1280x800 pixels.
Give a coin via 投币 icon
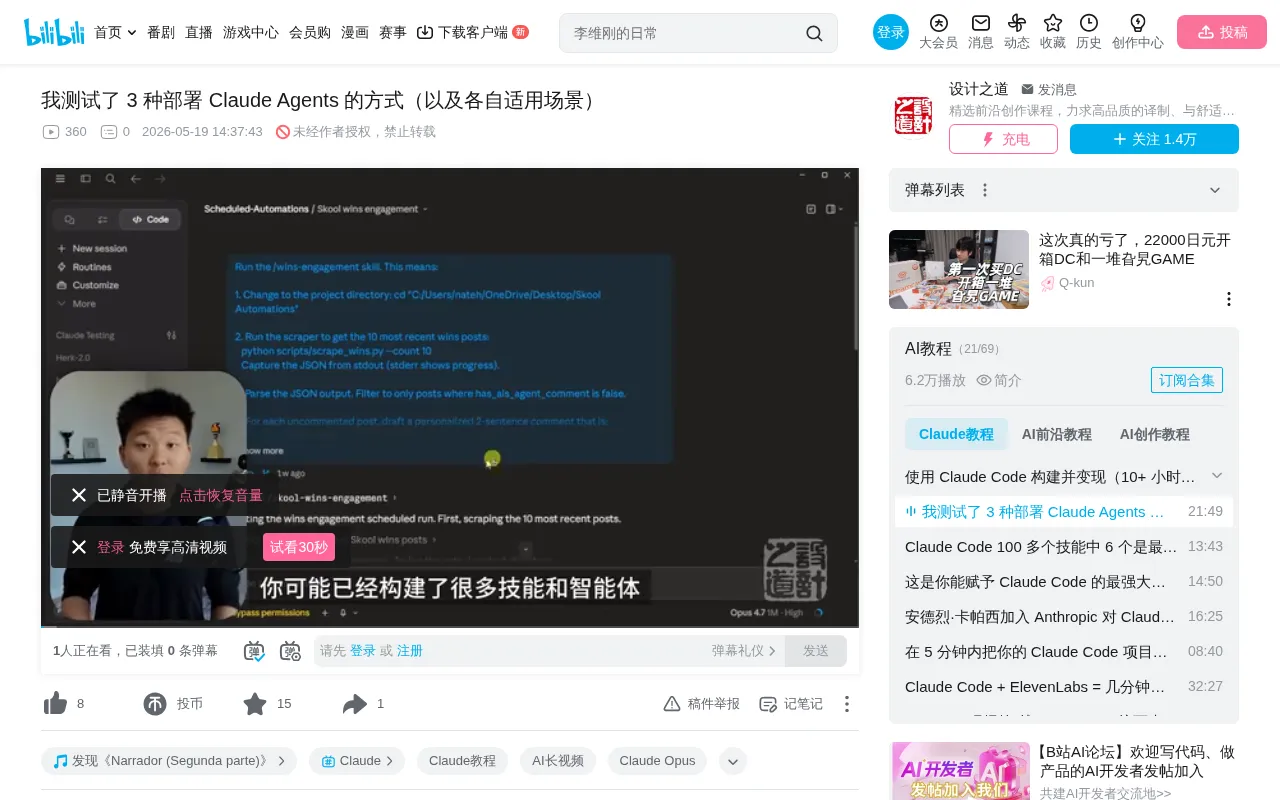tap(155, 704)
